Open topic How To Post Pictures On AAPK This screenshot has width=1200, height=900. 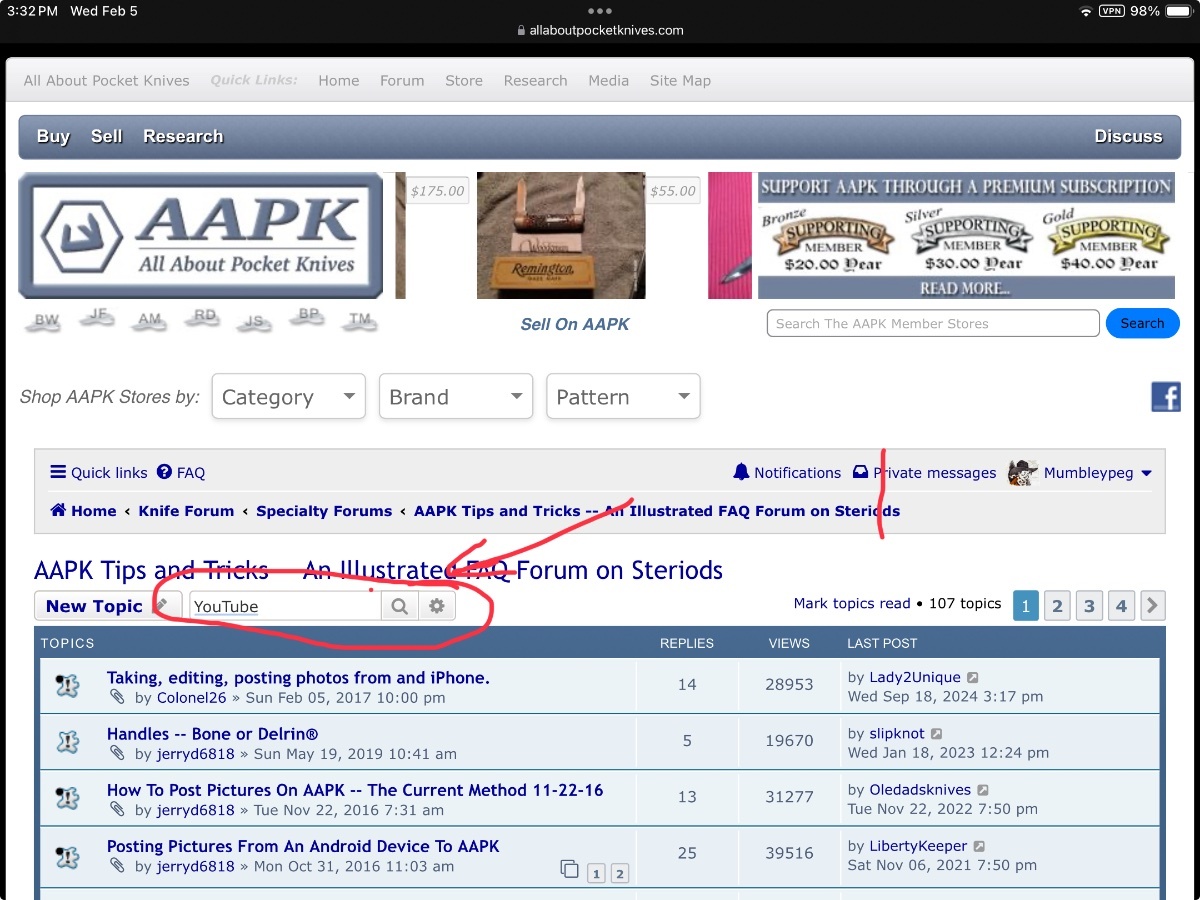tap(355, 790)
